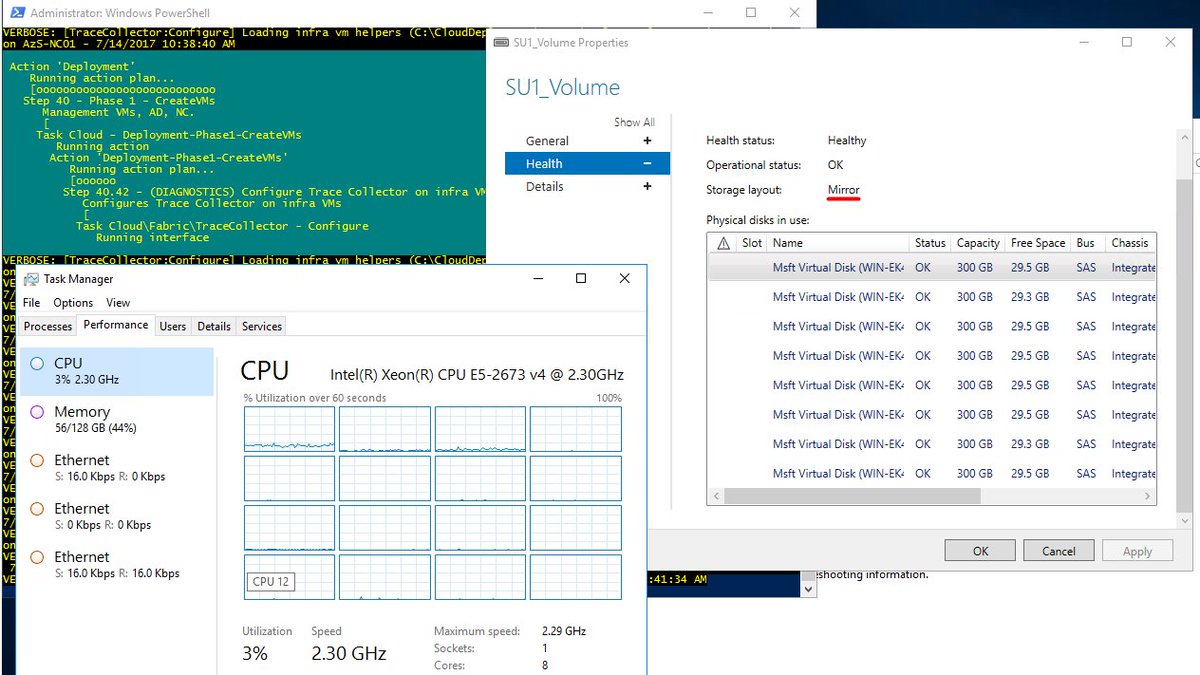Select the first Msft Virtual Disk row
Image resolution: width=1200 pixels, height=675 pixels.
pyautogui.click(x=932, y=268)
